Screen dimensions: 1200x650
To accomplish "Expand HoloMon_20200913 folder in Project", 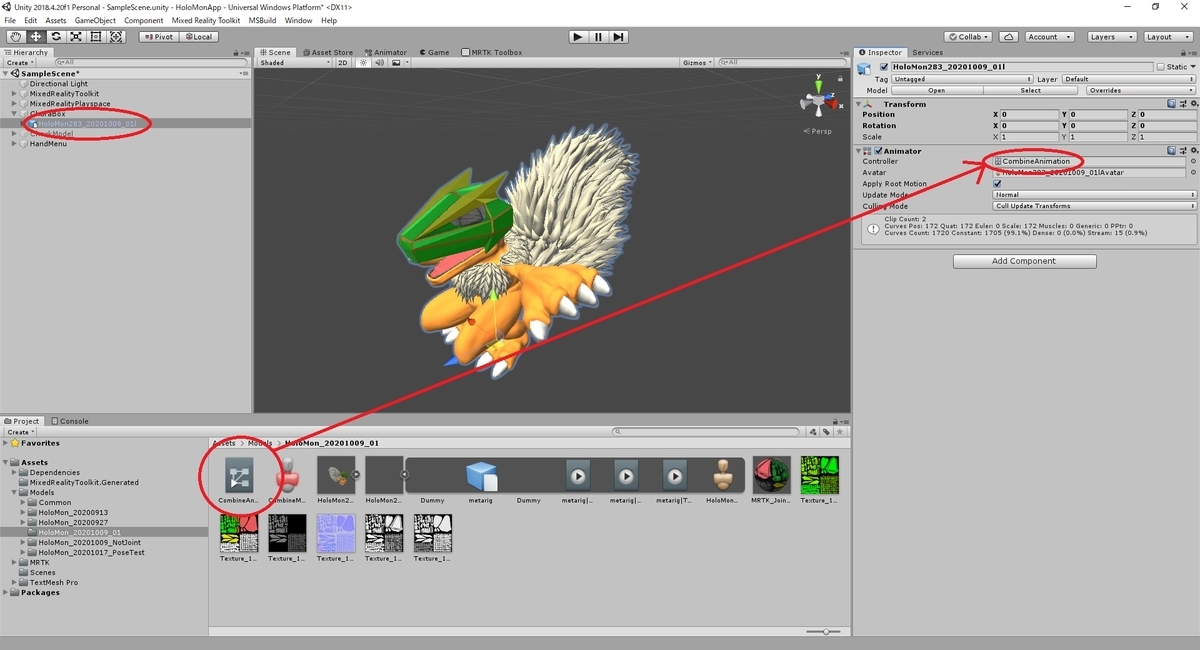I will pyautogui.click(x=23, y=512).
